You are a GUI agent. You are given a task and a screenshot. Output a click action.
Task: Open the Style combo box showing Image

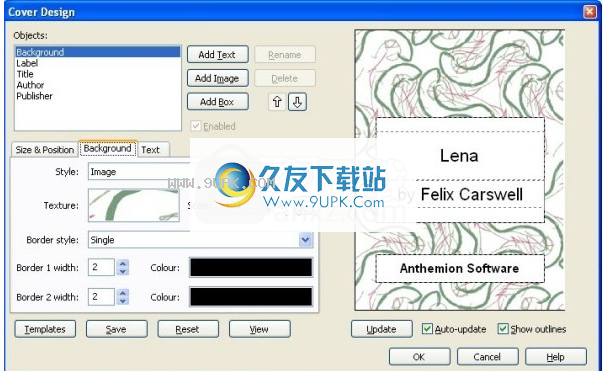(x=139, y=172)
